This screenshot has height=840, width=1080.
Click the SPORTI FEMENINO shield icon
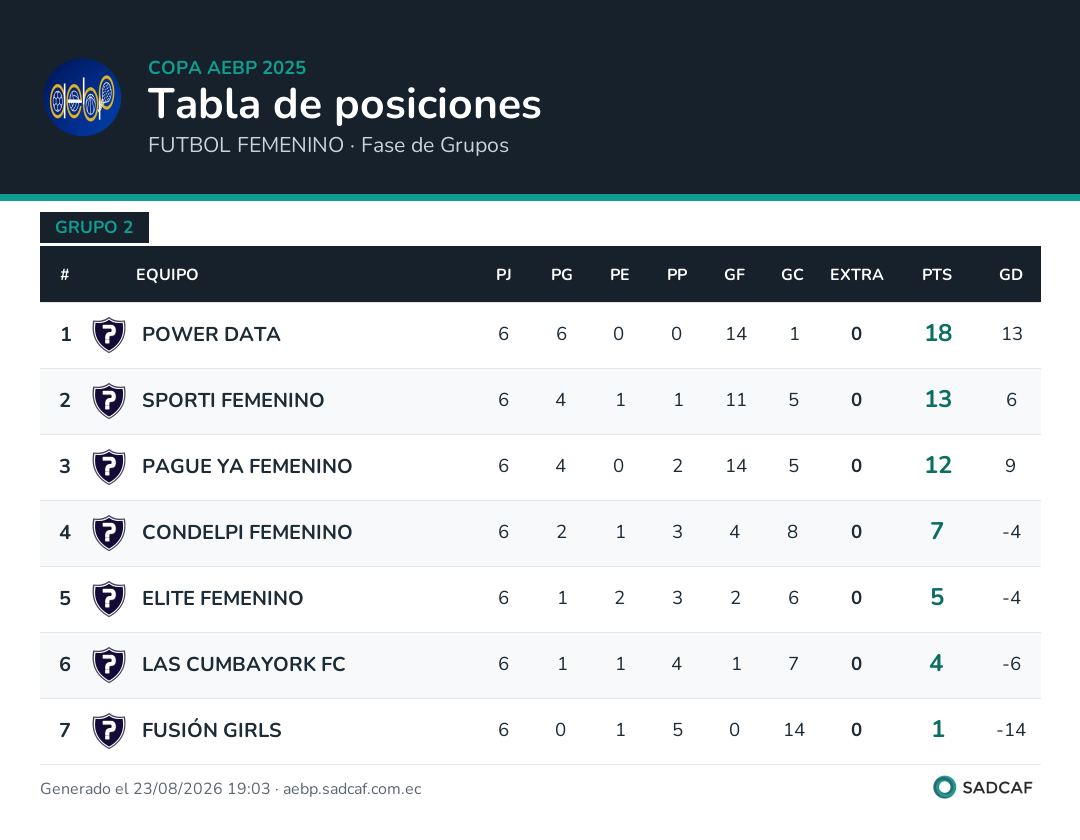click(x=109, y=401)
